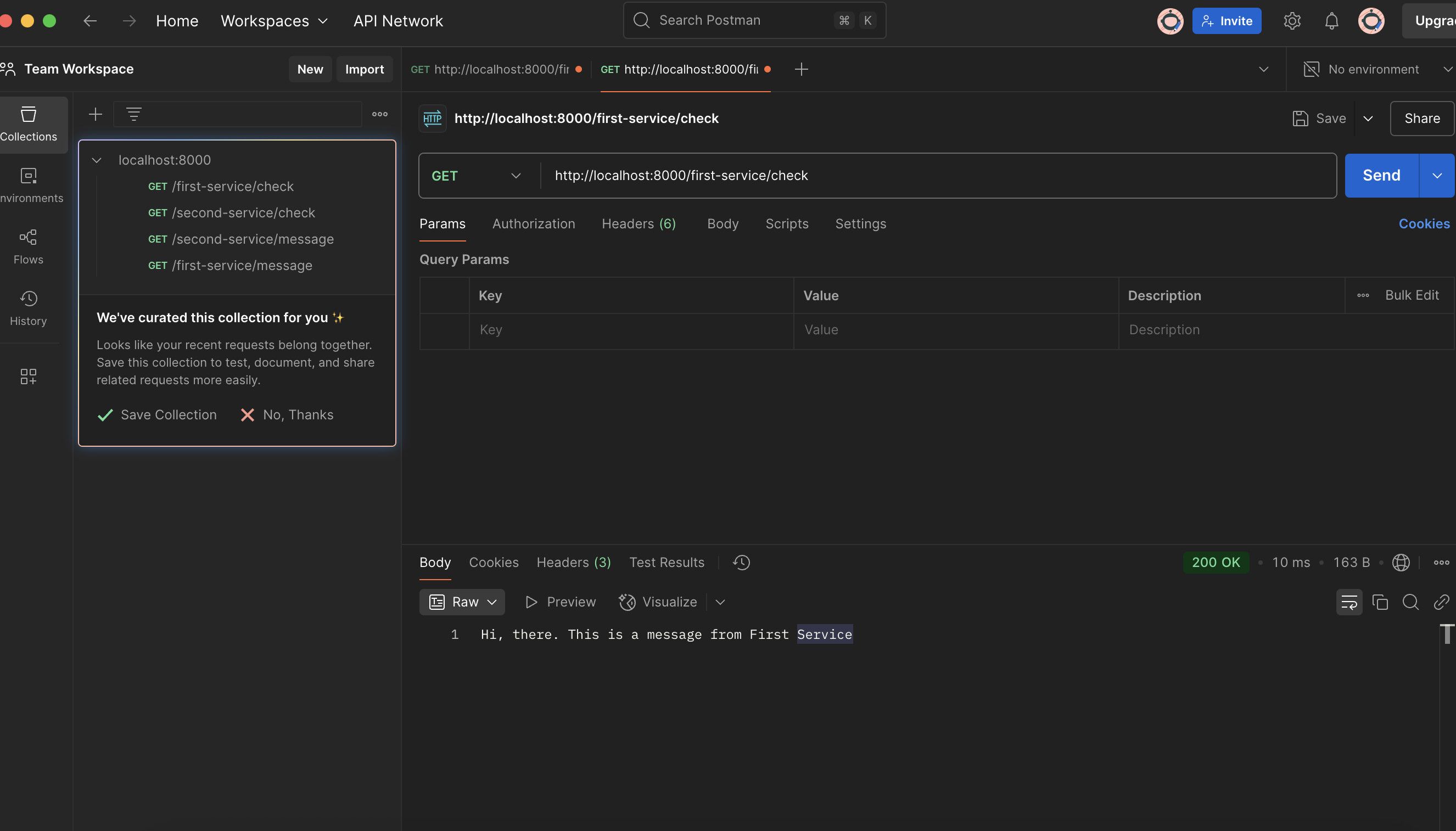Open the Raw format dropdown
The image size is (1456, 831).
point(462,602)
